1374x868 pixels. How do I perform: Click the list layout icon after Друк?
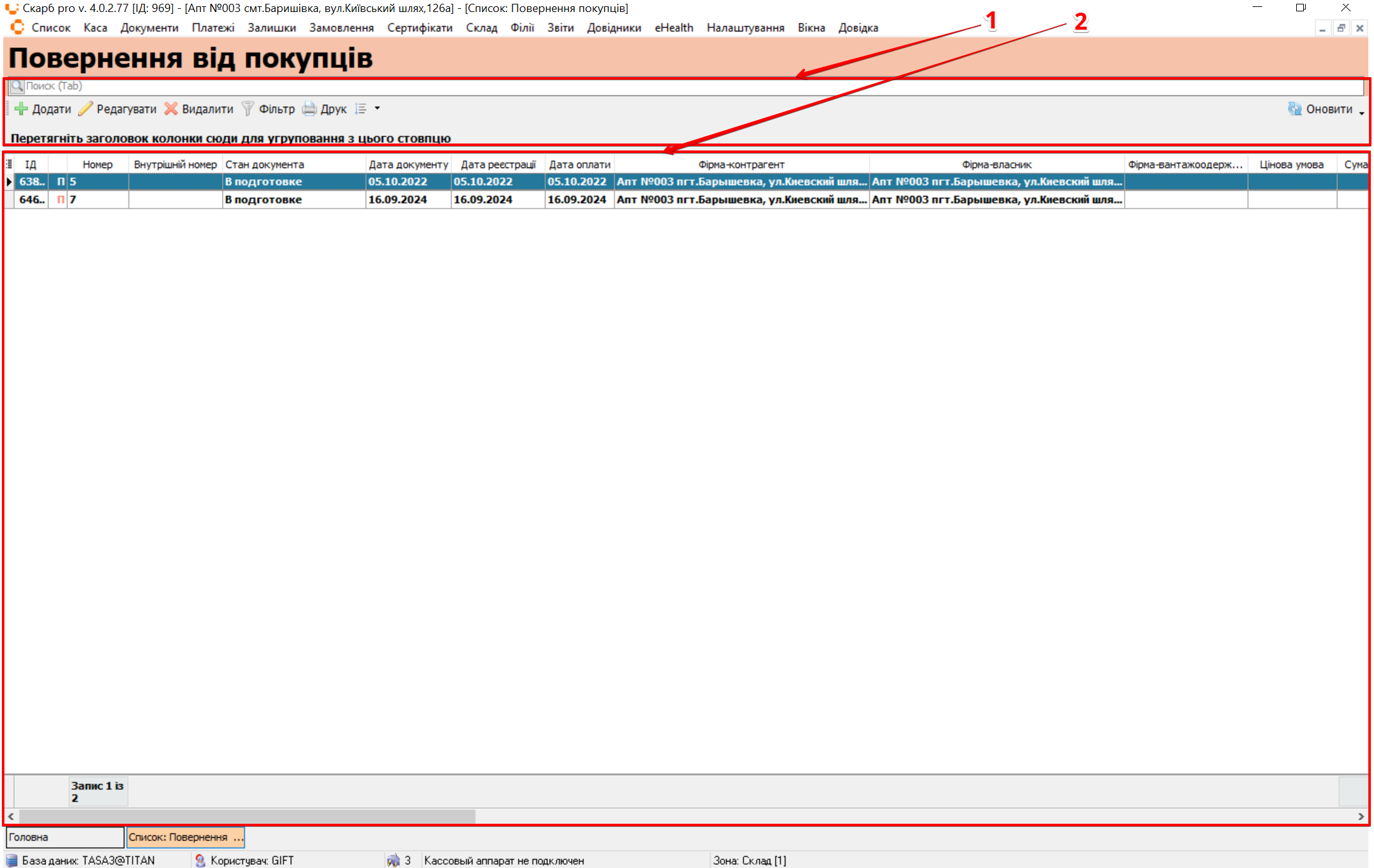[x=361, y=109]
